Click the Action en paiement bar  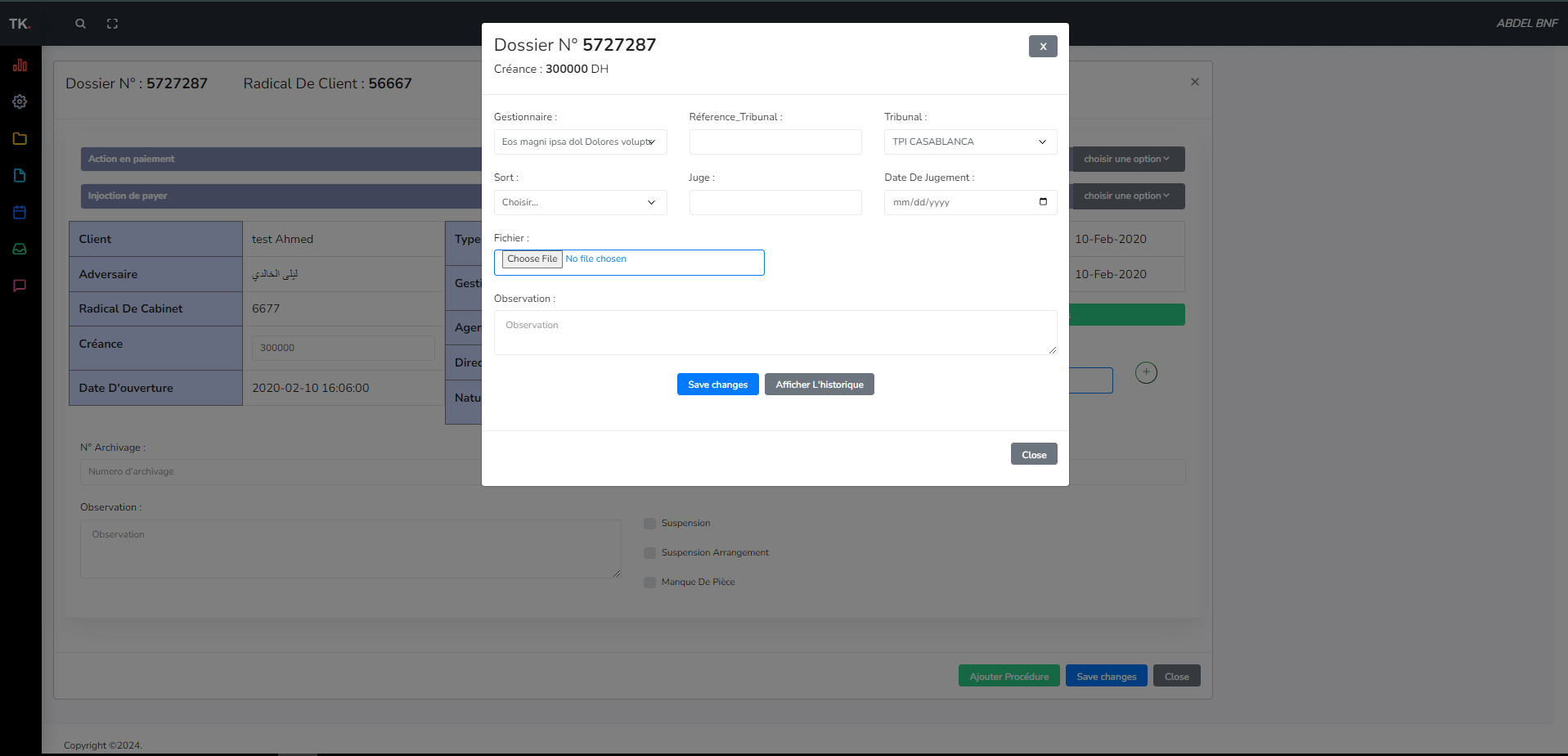(x=281, y=159)
